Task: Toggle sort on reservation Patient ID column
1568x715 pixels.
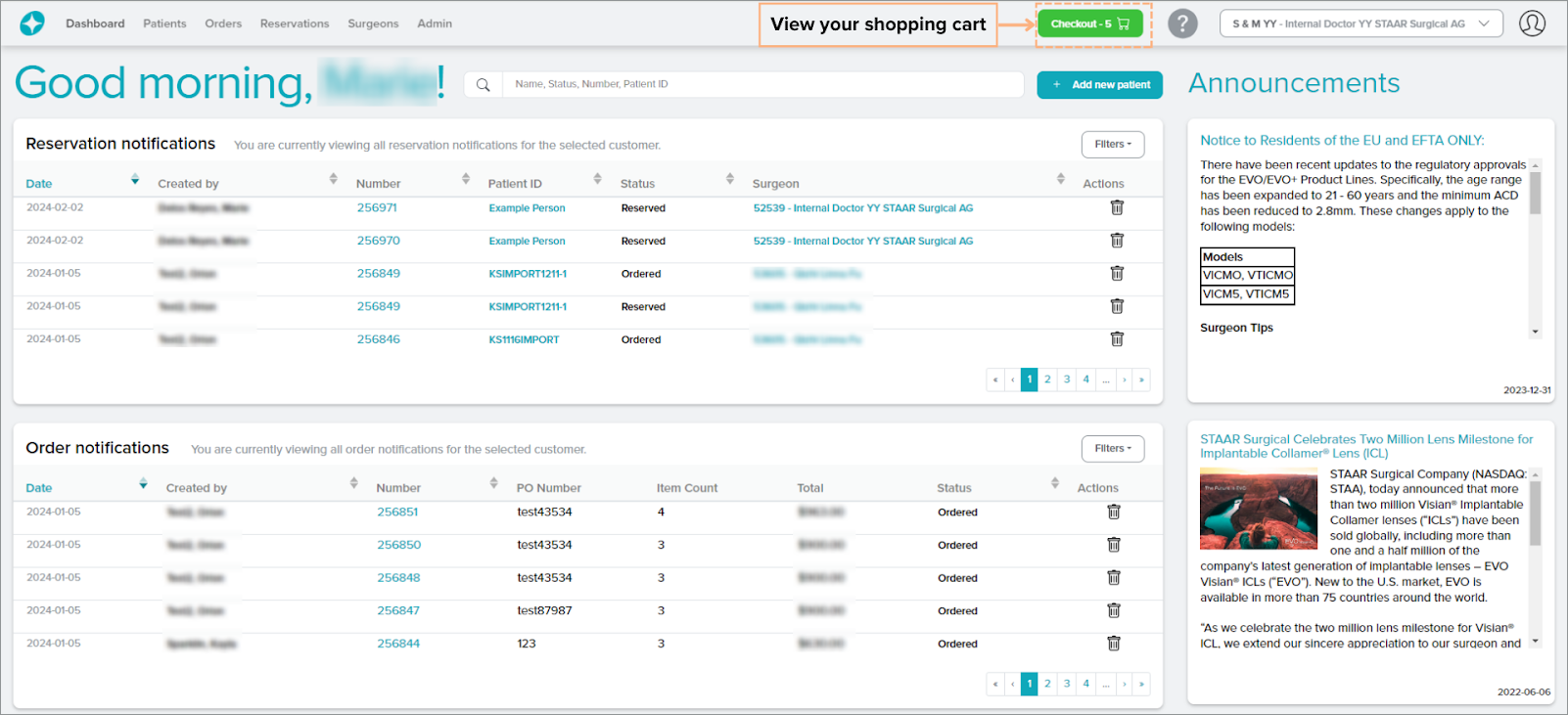Action: pyautogui.click(x=597, y=179)
